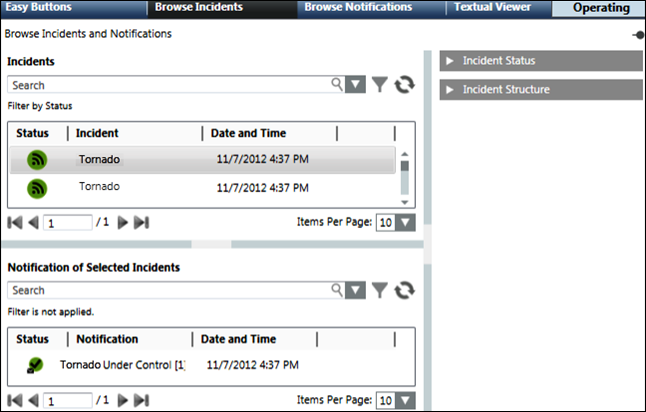Click the Incidents search input field
Image resolution: width=646 pixels, height=412 pixels.
pyautogui.click(x=170, y=86)
